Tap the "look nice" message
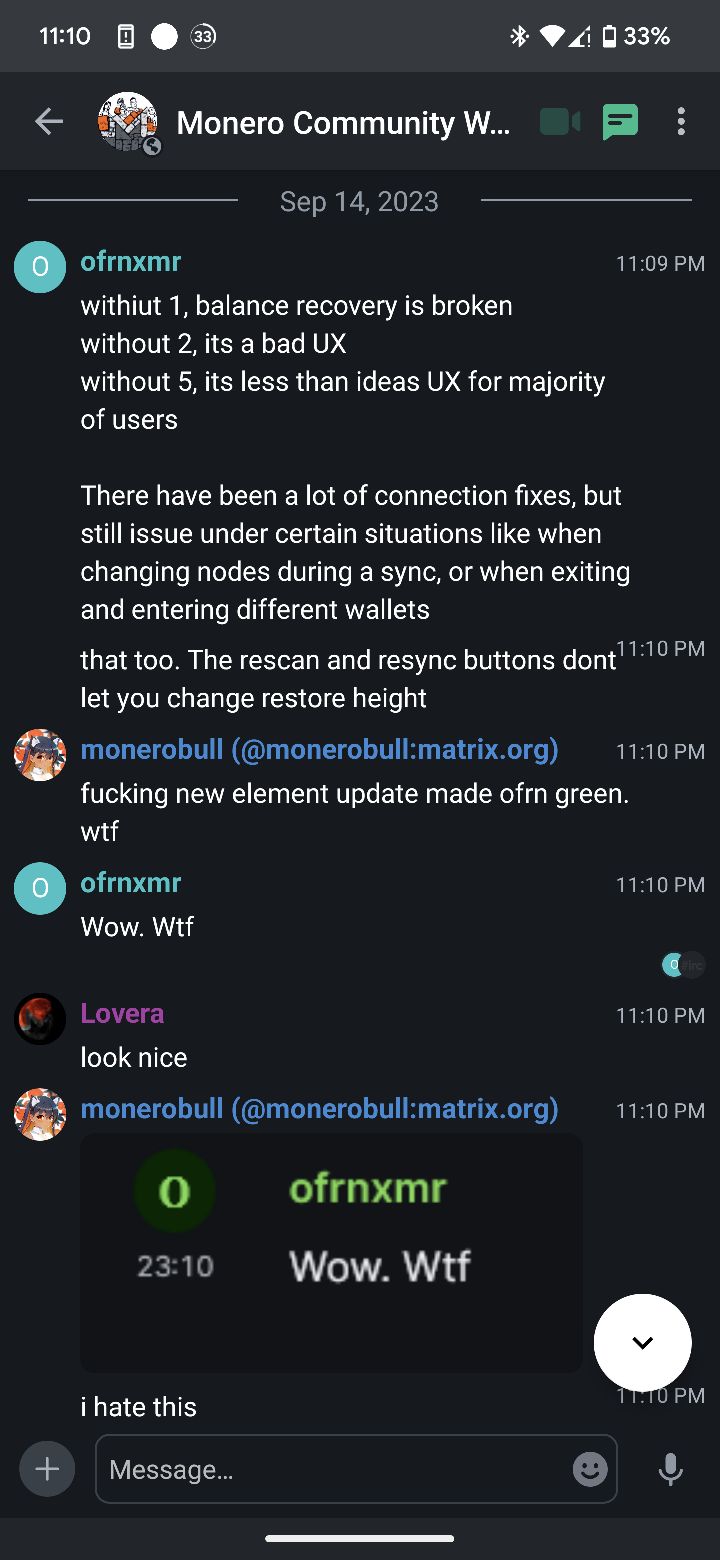Screen dimensions: 720x1560 click(134, 1058)
